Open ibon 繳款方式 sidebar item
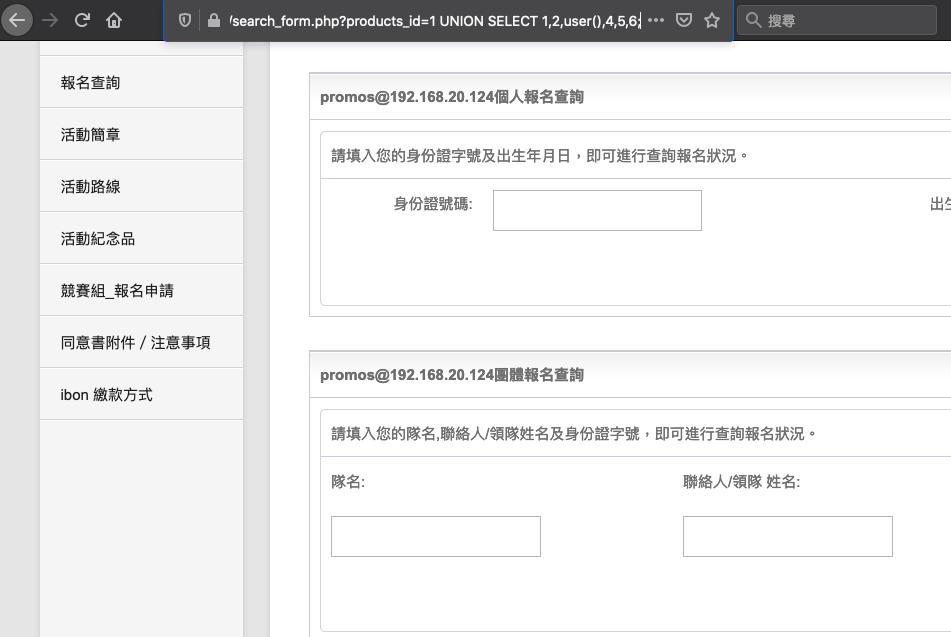951x637 pixels. (141, 394)
